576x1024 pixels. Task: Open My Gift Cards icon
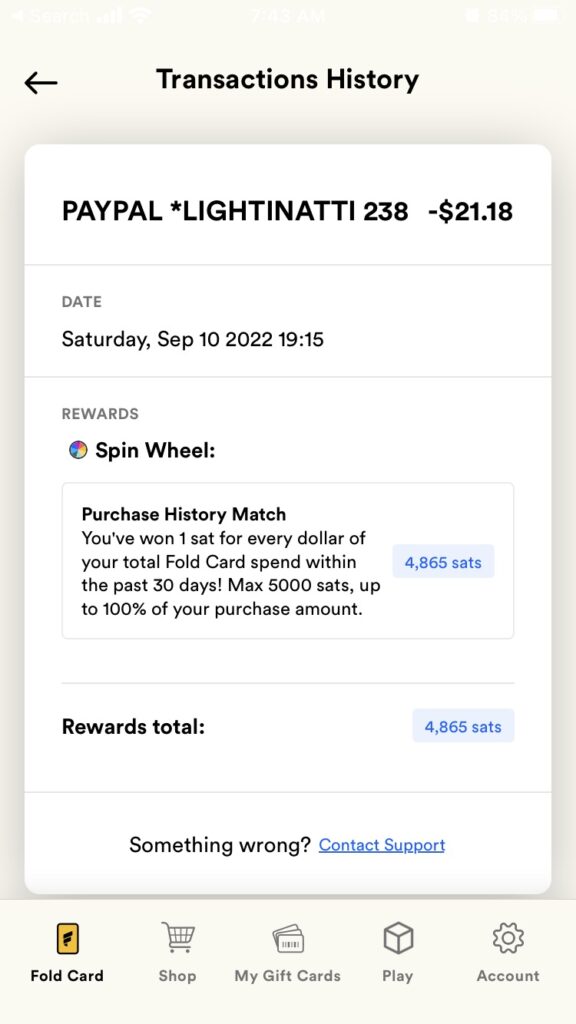(x=288, y=938)
